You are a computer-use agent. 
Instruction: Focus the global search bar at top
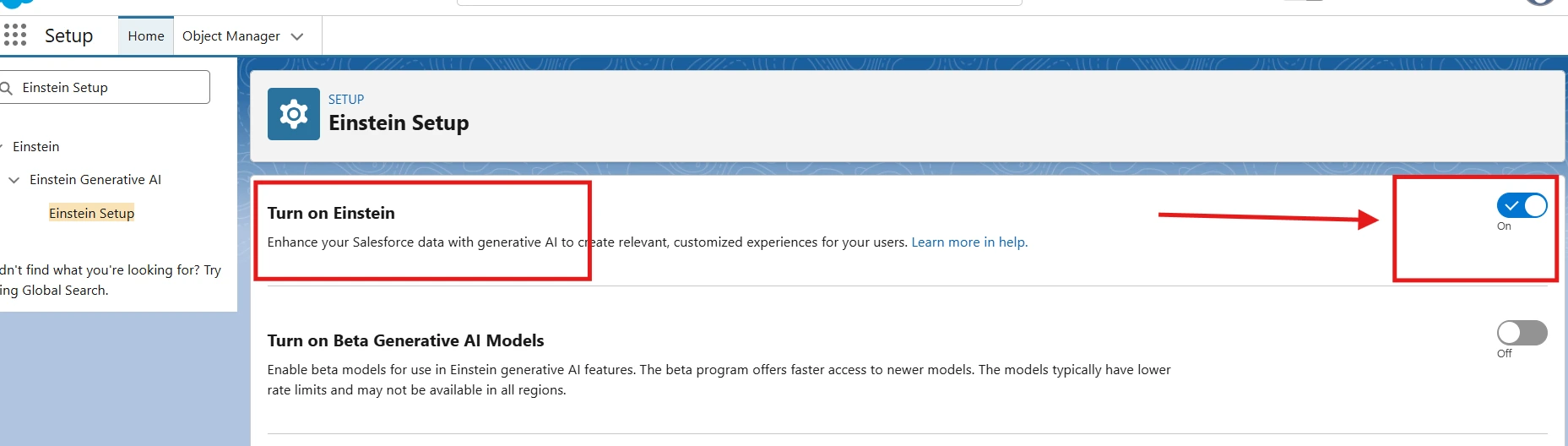739,3
